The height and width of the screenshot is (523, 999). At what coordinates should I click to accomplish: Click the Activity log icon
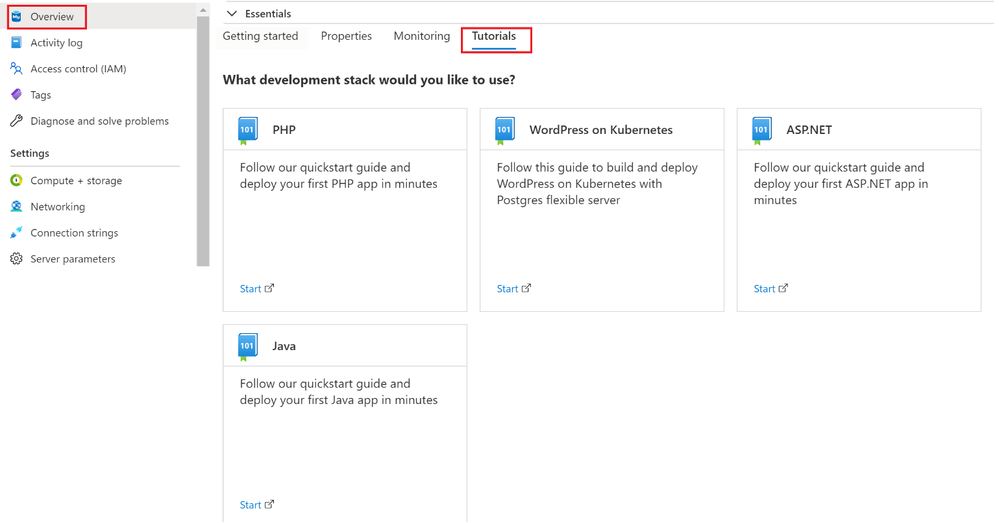point(17,43)
